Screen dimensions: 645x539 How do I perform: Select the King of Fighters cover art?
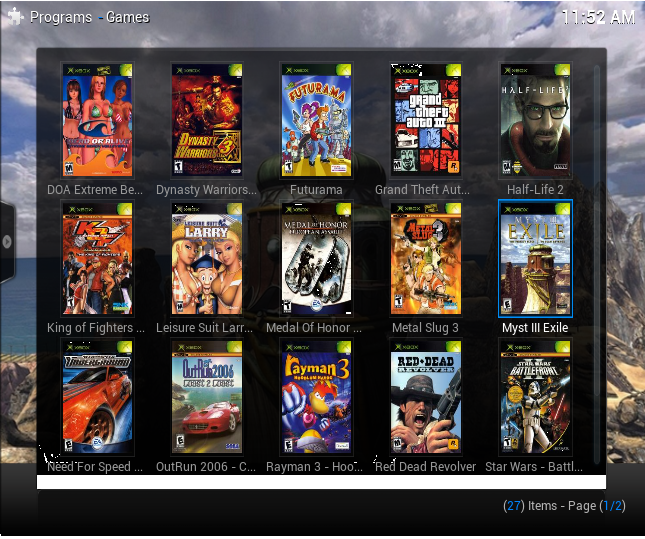pyautogui.click(x=97, y=259)
